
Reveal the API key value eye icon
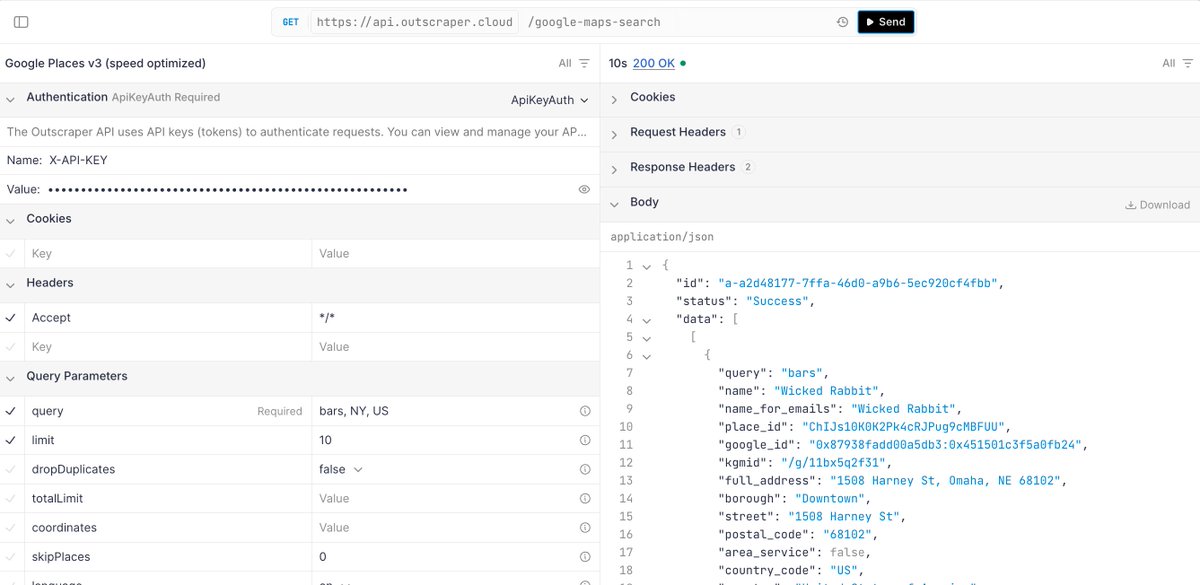point(584,189)
